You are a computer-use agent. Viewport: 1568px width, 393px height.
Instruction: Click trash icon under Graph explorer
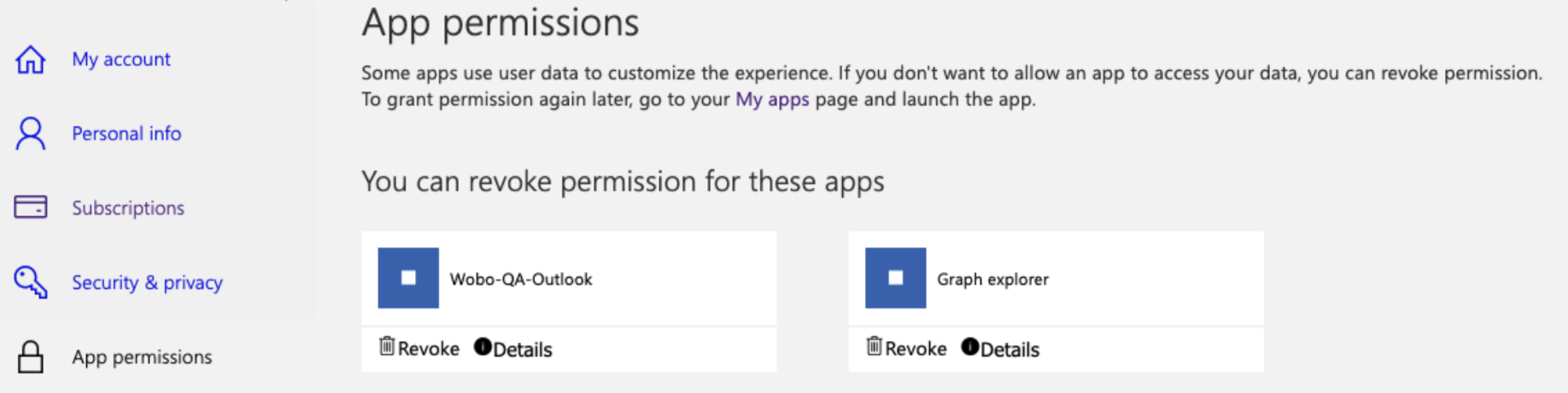pos(874,346)
